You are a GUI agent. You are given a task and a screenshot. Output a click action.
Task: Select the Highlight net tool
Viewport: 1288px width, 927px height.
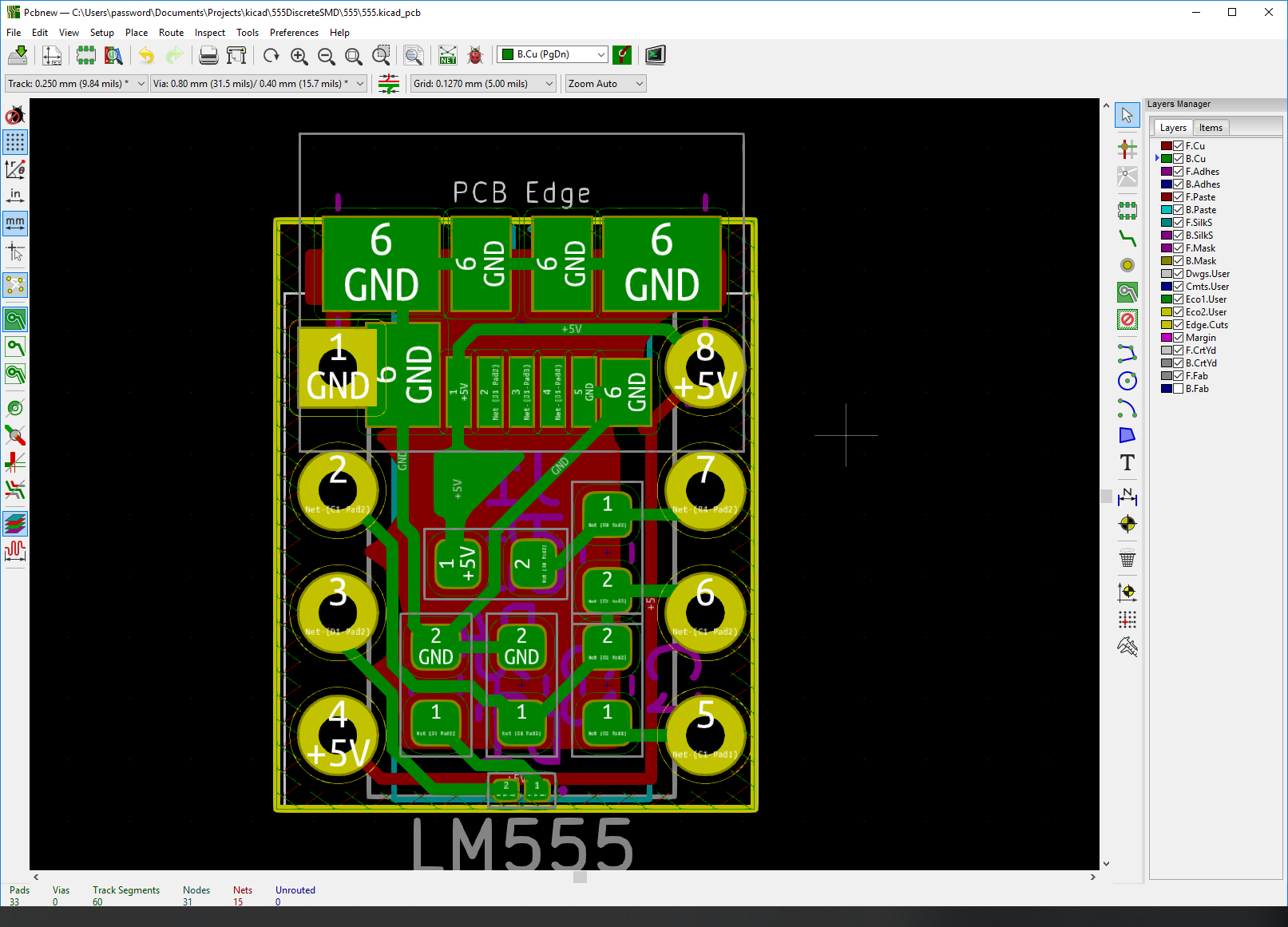(1127, 149)
